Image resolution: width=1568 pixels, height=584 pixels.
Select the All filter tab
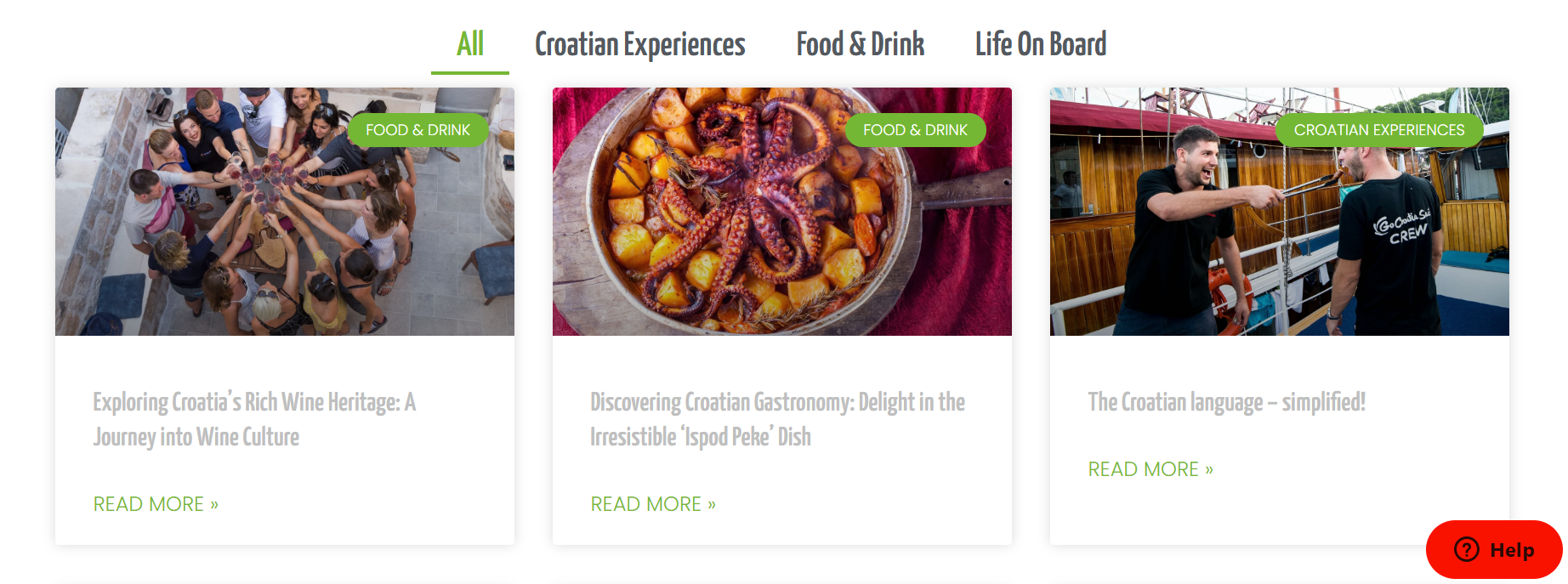(470, 44)
